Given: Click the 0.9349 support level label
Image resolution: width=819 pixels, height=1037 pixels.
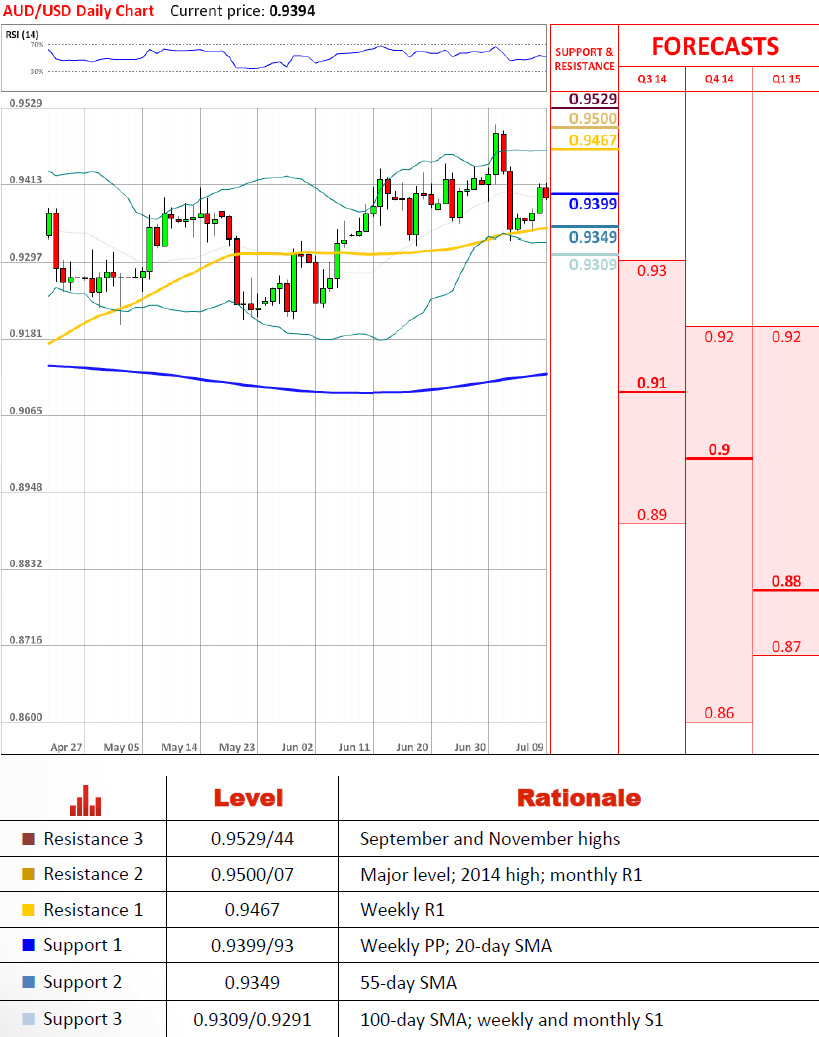Looking at the screenshot, I should pyautogui.click(x=592, y=238).
